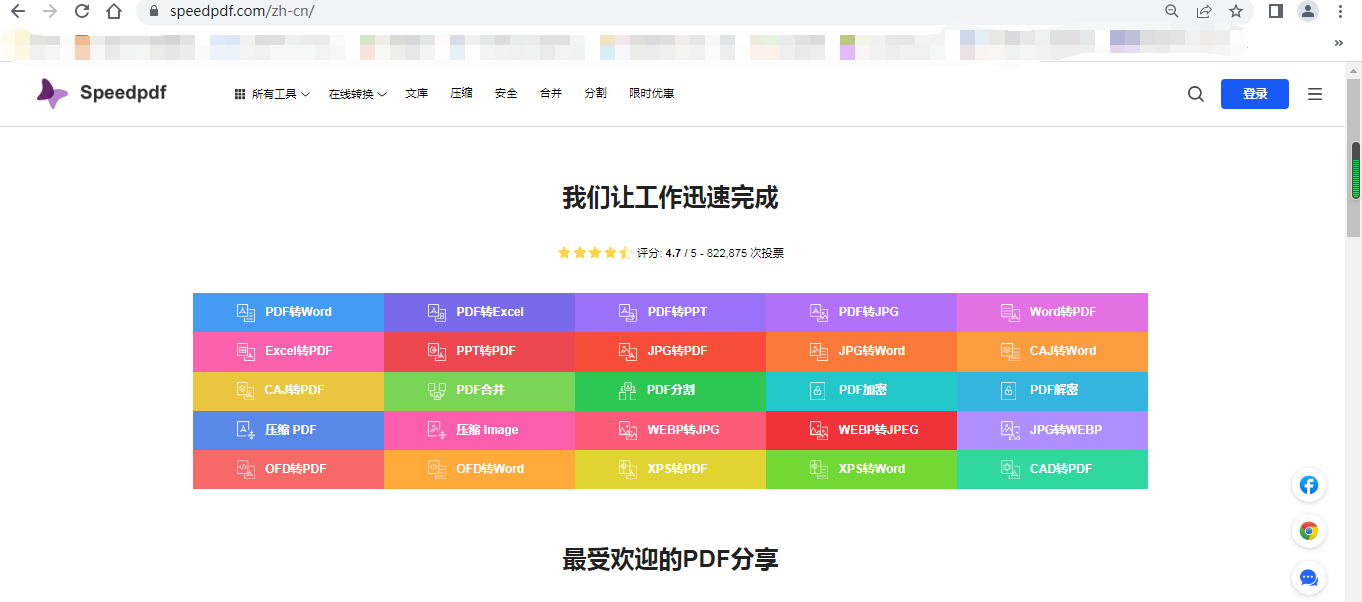Screen dimensions: 1362x602
Task: Select the 安全 menu item
Action: 506,93
